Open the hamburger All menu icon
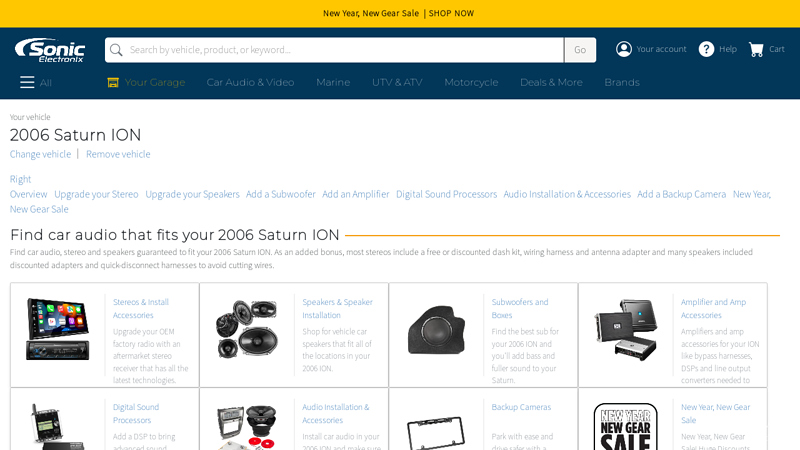 (x=27, y=82)
